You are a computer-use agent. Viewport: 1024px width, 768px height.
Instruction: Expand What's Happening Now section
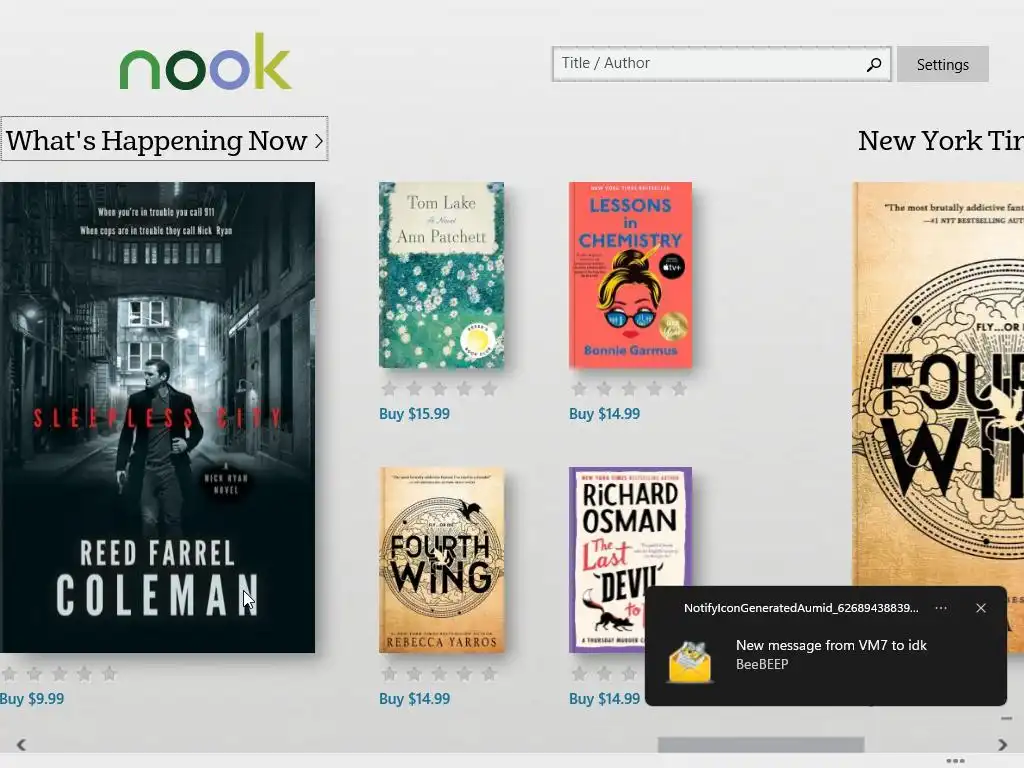click(165, 139)
